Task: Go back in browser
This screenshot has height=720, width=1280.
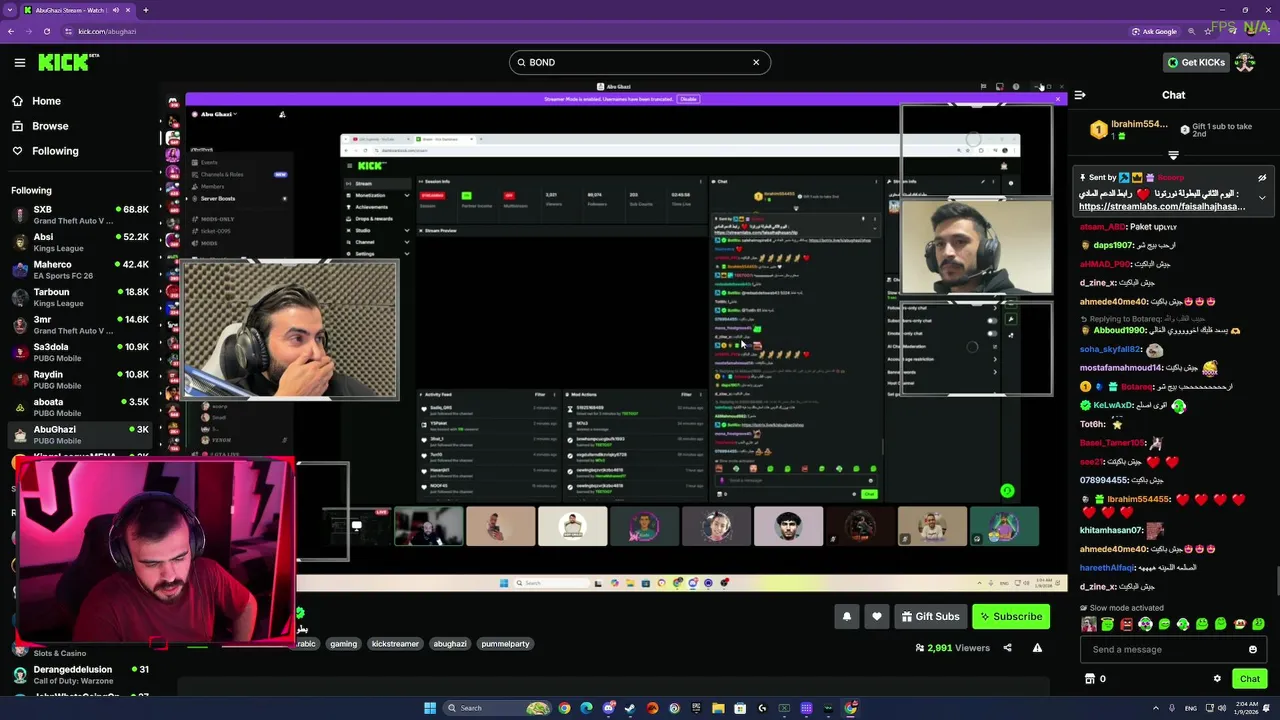Action: click(10, 31)
